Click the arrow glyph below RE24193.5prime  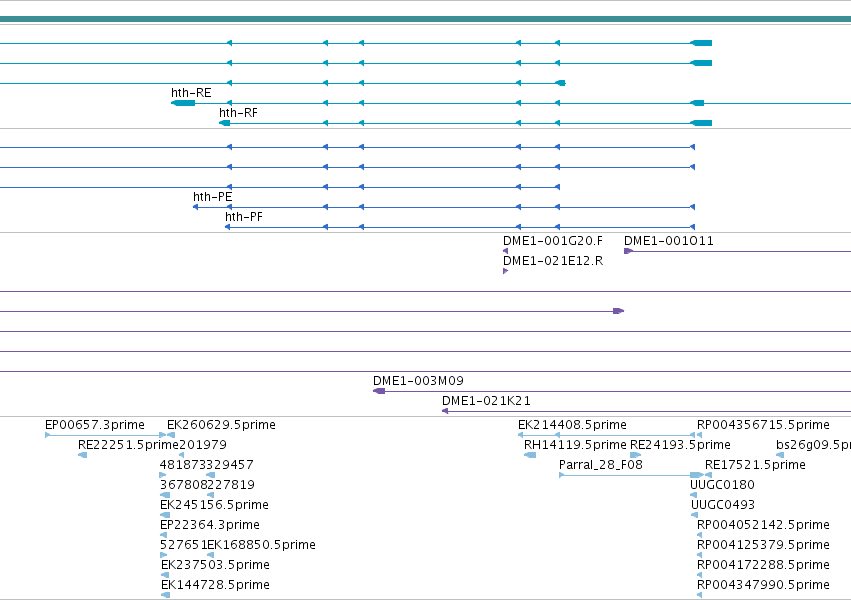pos(635,455)
